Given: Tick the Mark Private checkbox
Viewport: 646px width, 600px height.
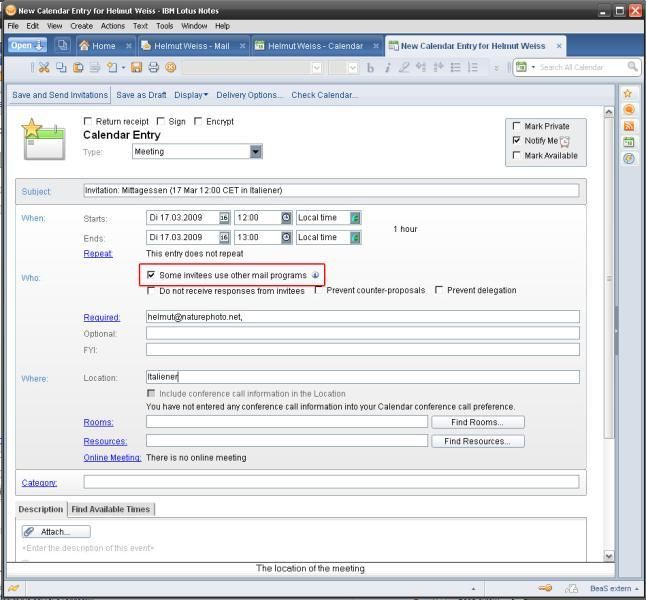Looking at the screenshot, I should click(516, 125).
